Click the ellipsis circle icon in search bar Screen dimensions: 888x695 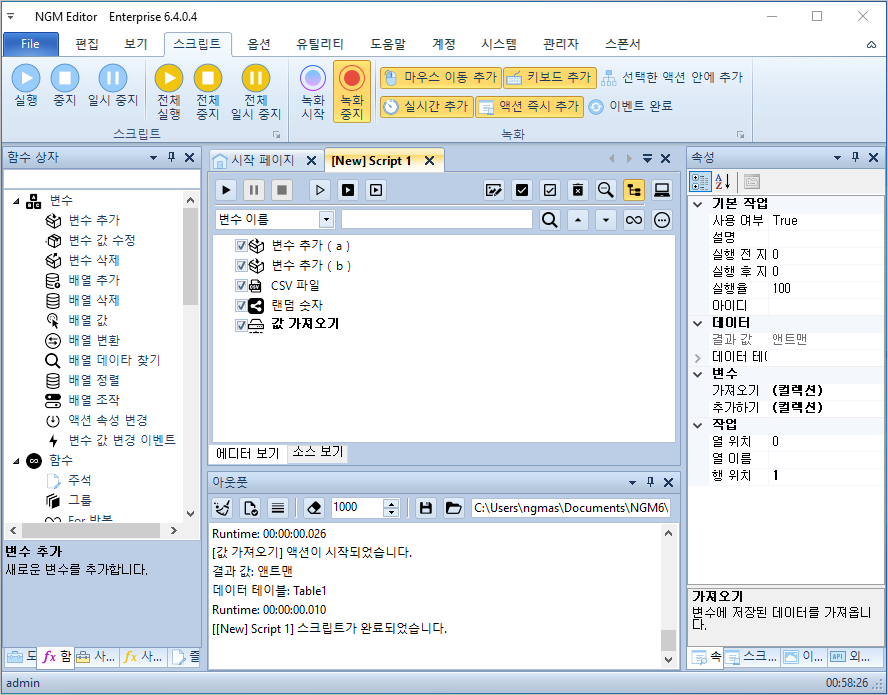[661, 220]
